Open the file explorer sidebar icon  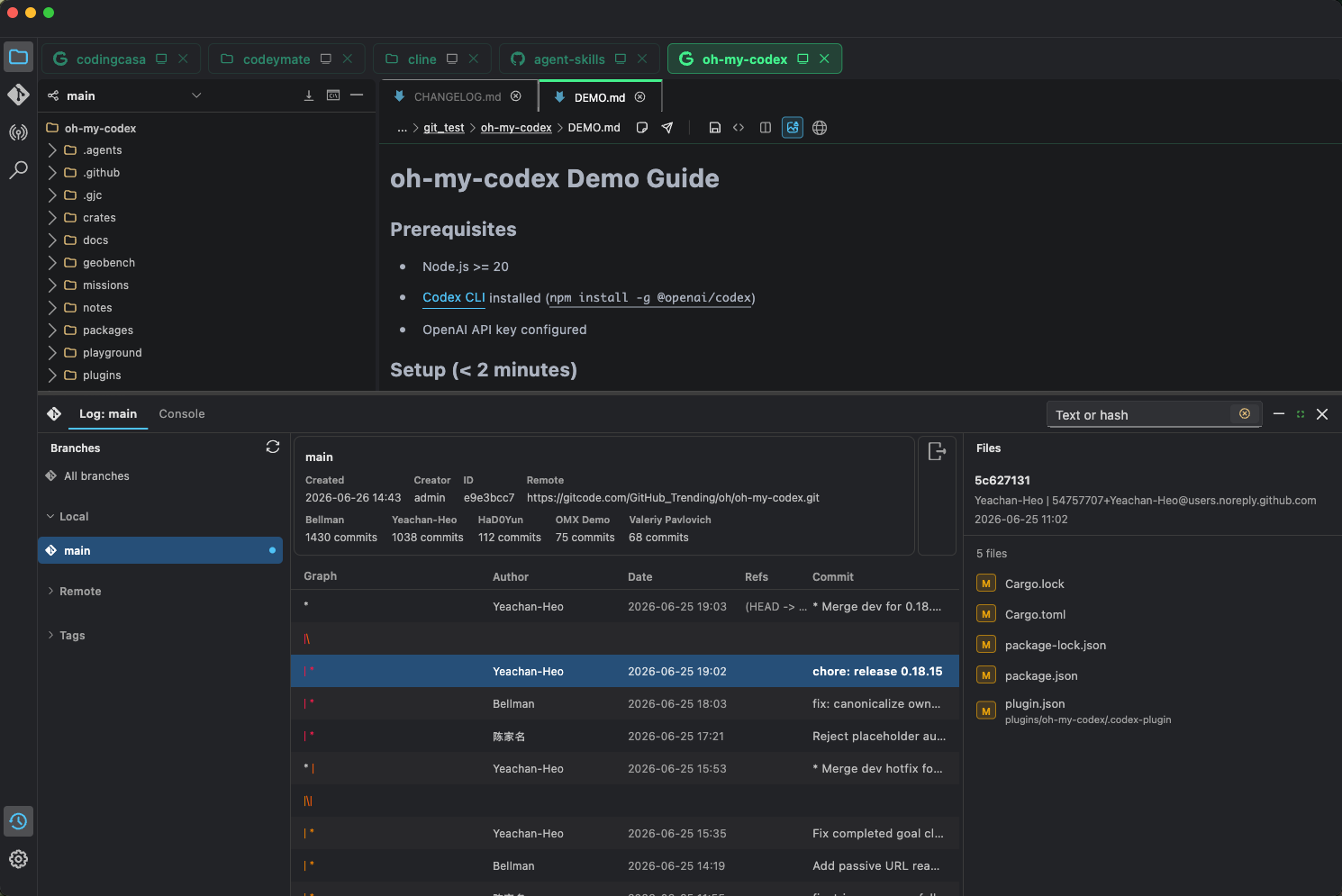point(18,58)
